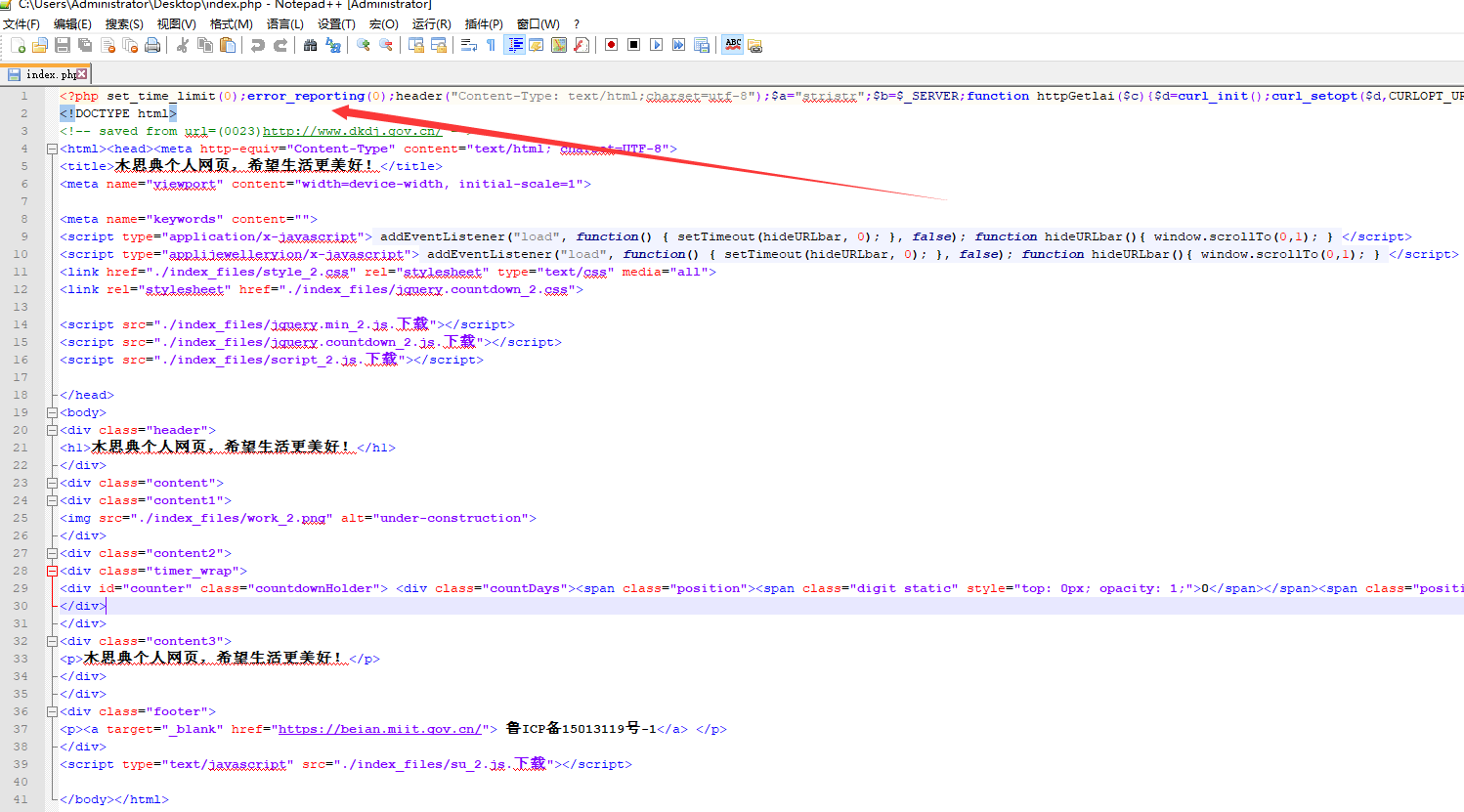Click the beian.miit.gov.cn link on line 37
The image size is (1464, 812).
point(380,729)
